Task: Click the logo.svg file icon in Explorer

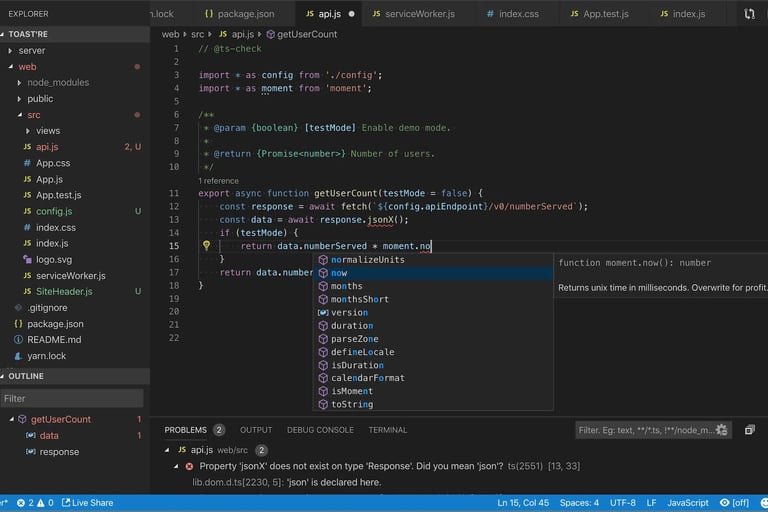Action: (27, 259)
